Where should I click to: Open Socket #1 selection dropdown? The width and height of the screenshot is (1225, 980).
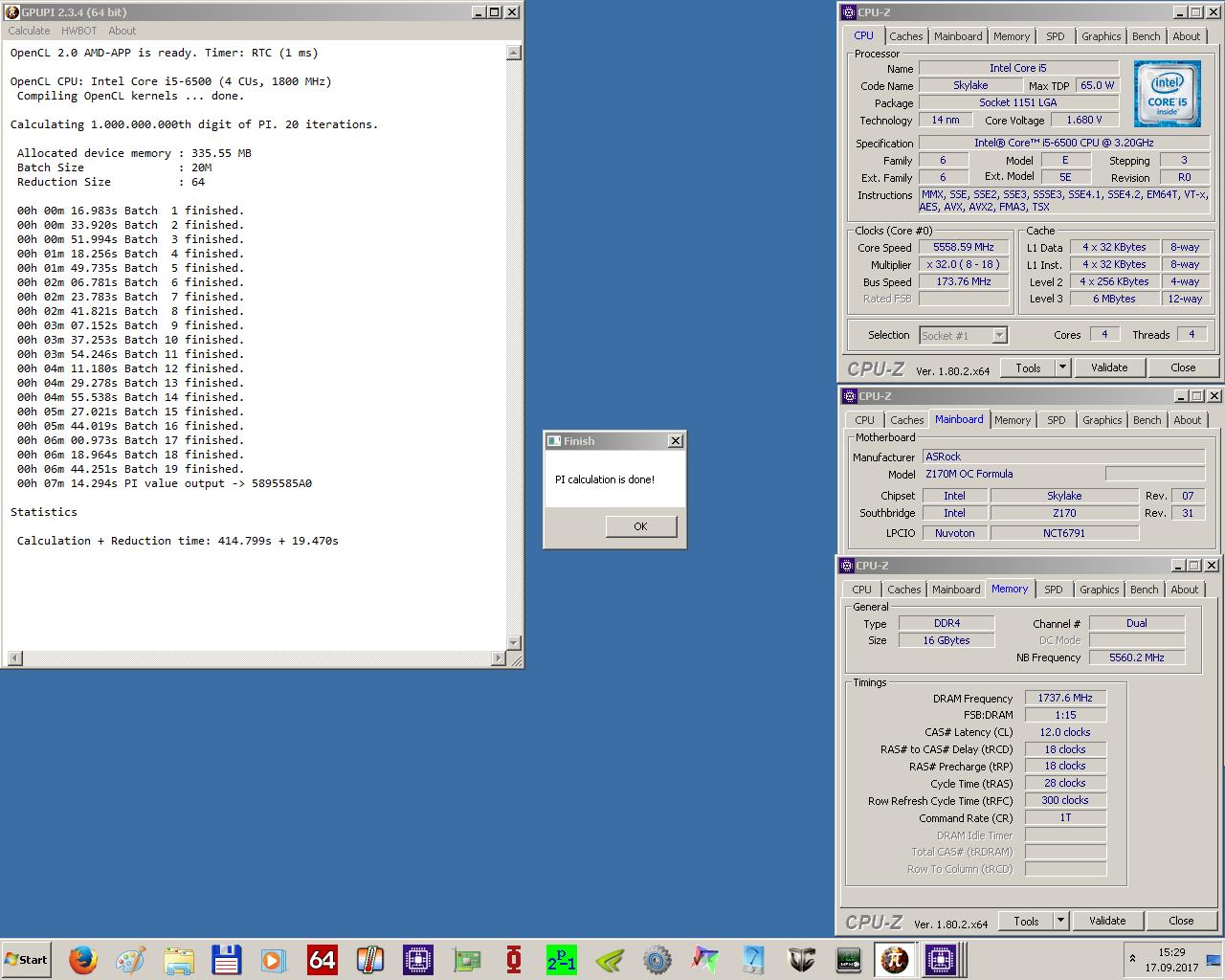coord(999,335)
